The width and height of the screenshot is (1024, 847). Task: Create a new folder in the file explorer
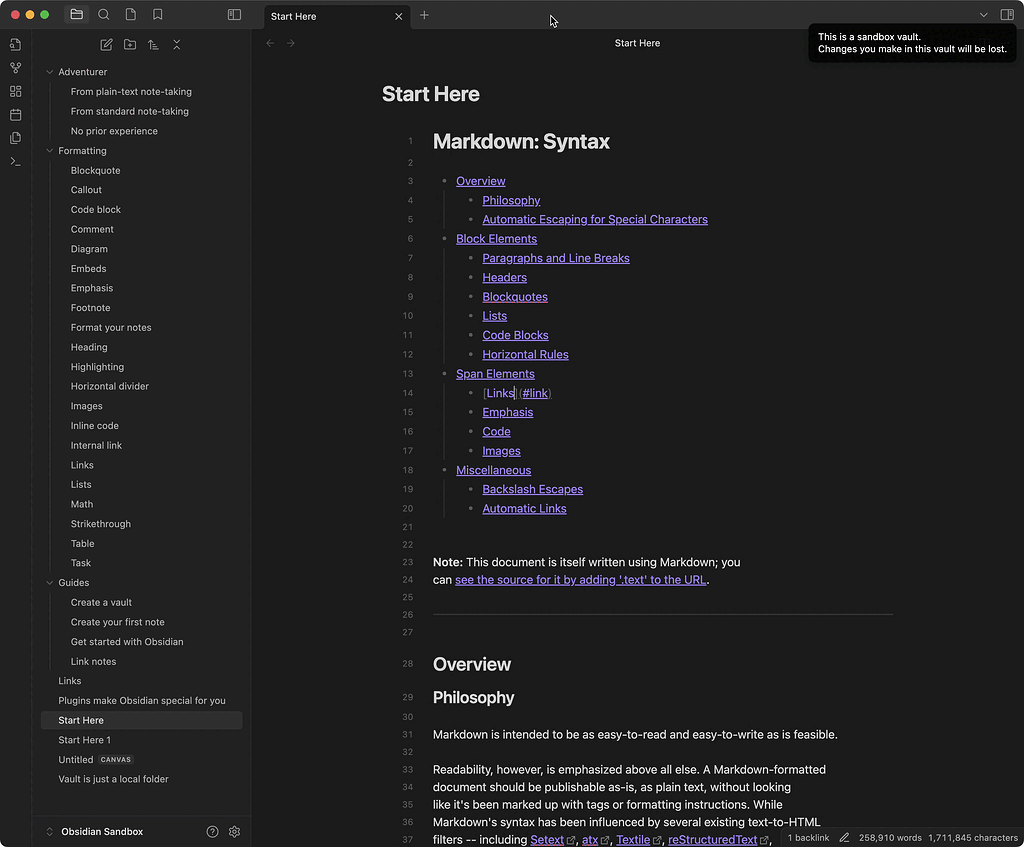[x=129, y=45]
